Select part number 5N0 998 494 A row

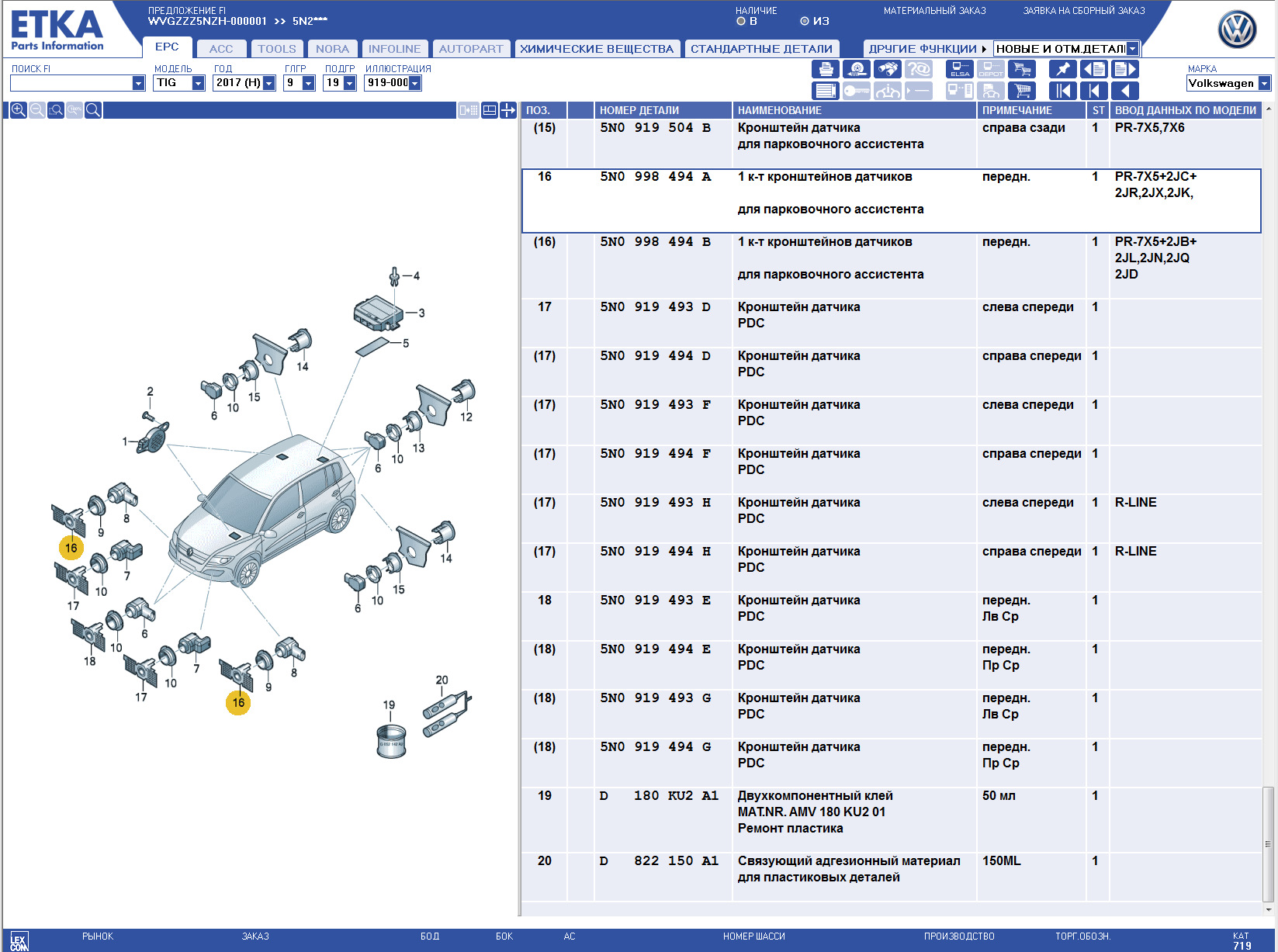(891, 201)
